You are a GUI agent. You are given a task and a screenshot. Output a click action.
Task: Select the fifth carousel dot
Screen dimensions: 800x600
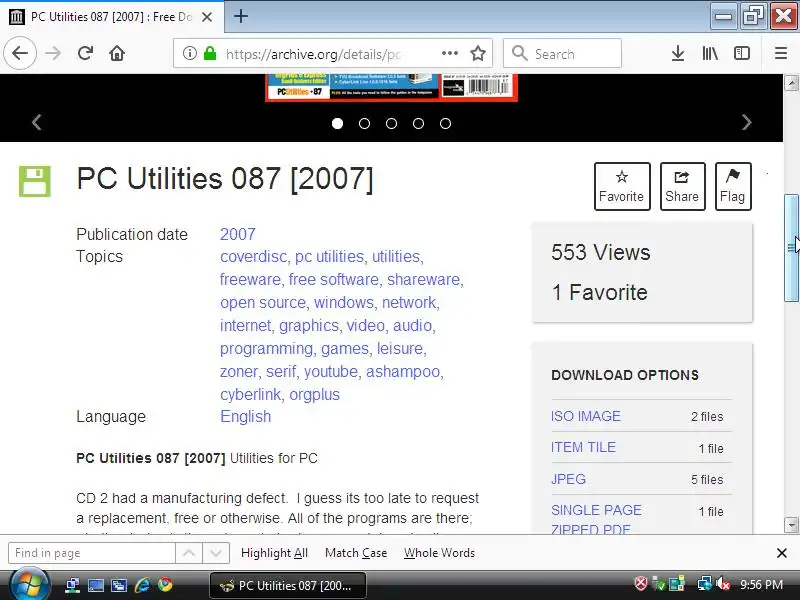click(x=445, y=123)
